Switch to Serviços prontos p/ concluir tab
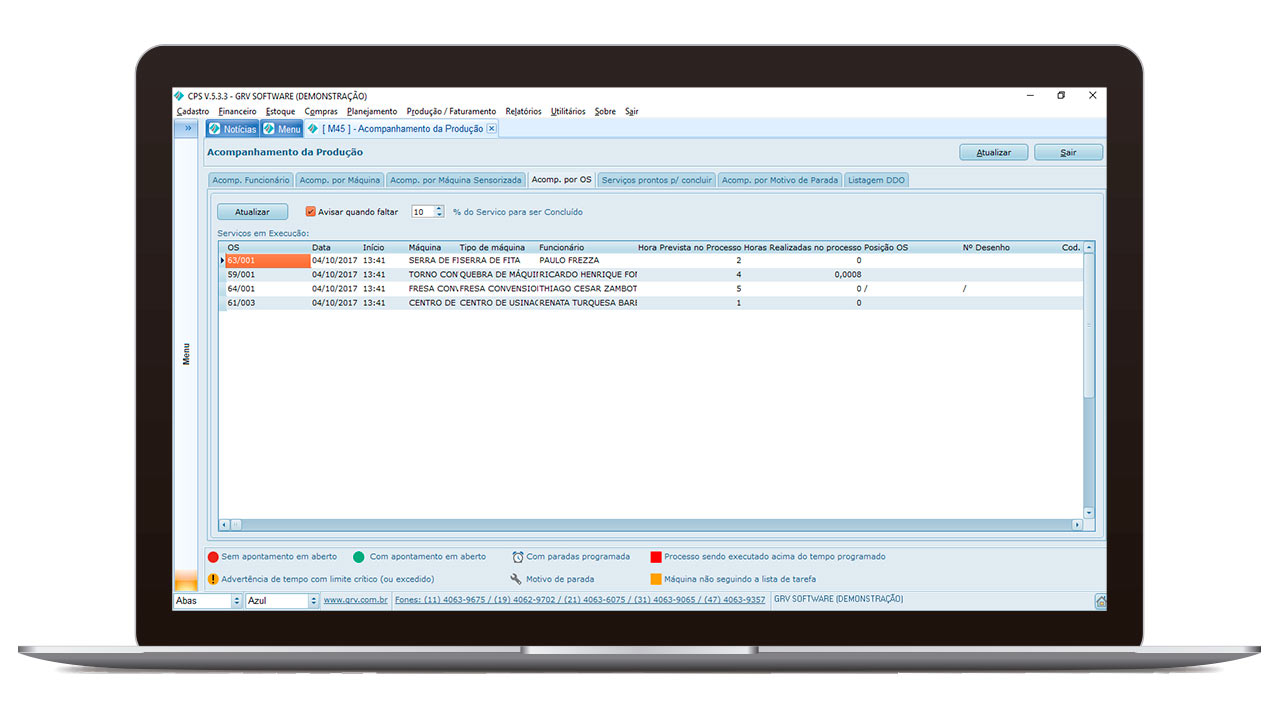 [x=657, y=180]
